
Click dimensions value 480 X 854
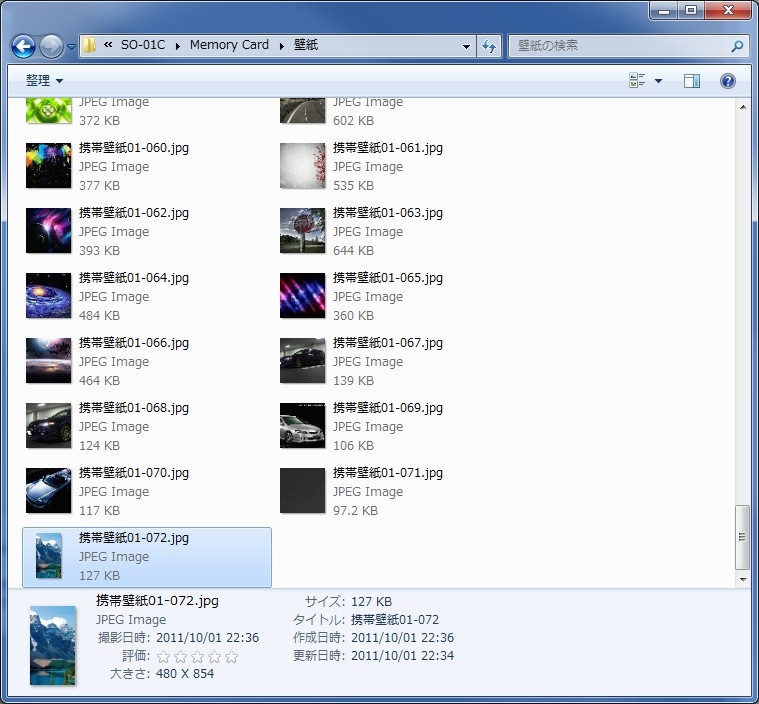coord(185,673)
